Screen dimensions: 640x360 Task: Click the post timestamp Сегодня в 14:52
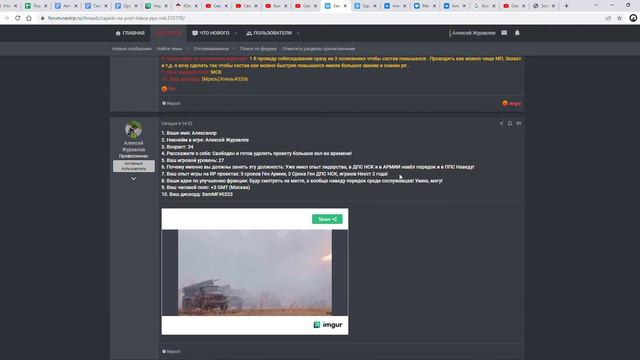pyautogui.click(x=176, y=123)
